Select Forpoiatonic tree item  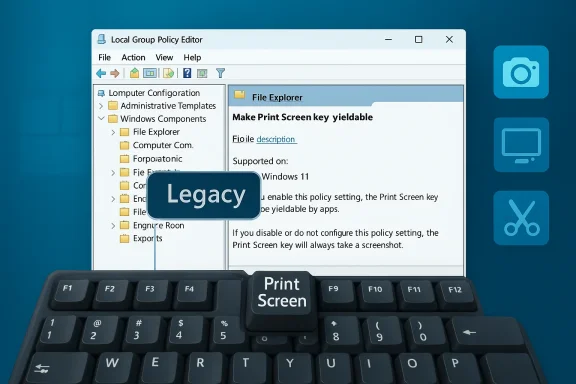pyautogui.click(x=157, y=159)
